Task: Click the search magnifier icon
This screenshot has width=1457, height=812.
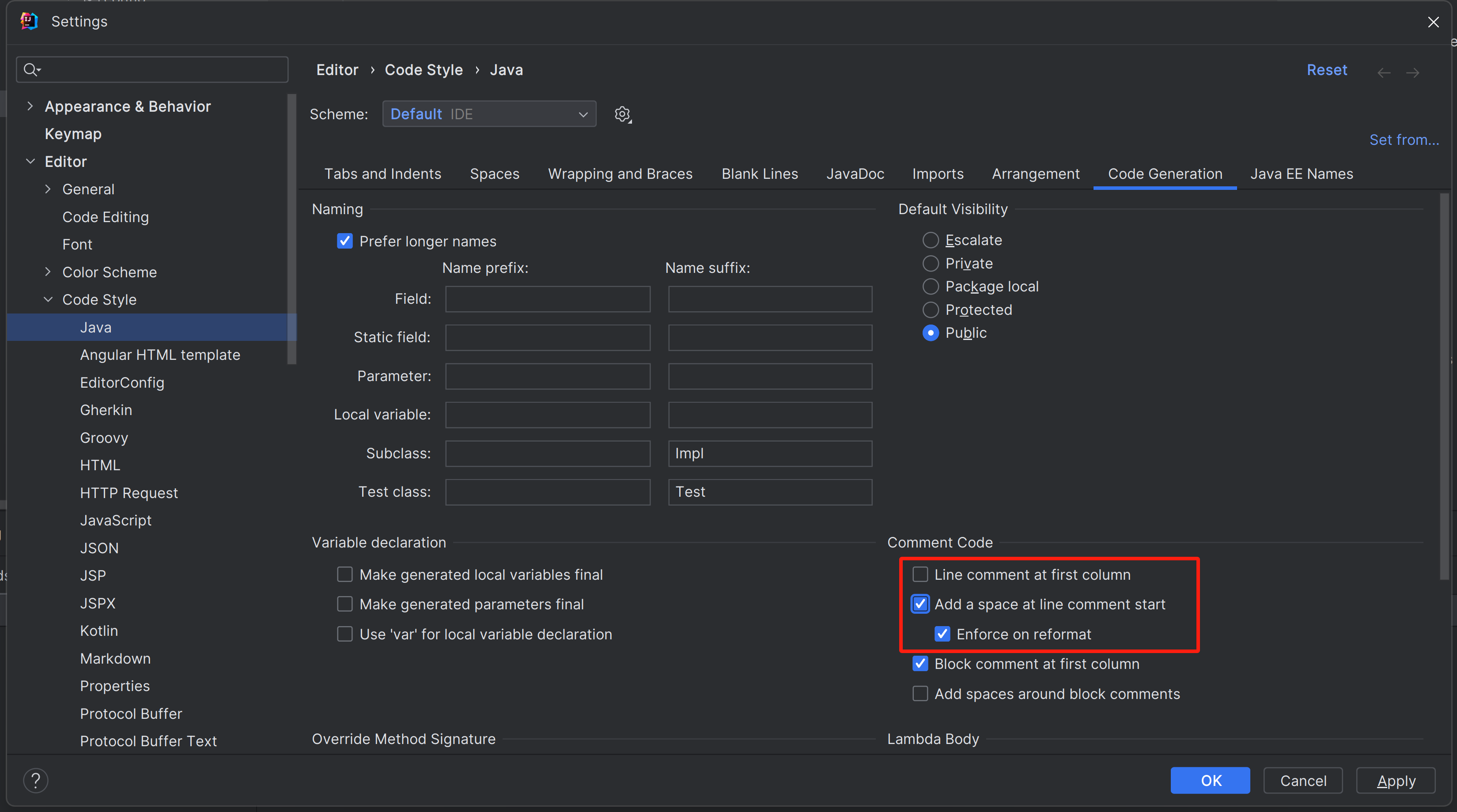Action: (x=31, y=70)
